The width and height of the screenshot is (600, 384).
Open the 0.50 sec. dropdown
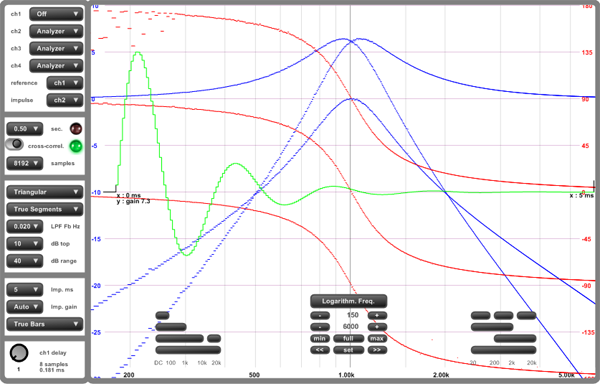24,129
